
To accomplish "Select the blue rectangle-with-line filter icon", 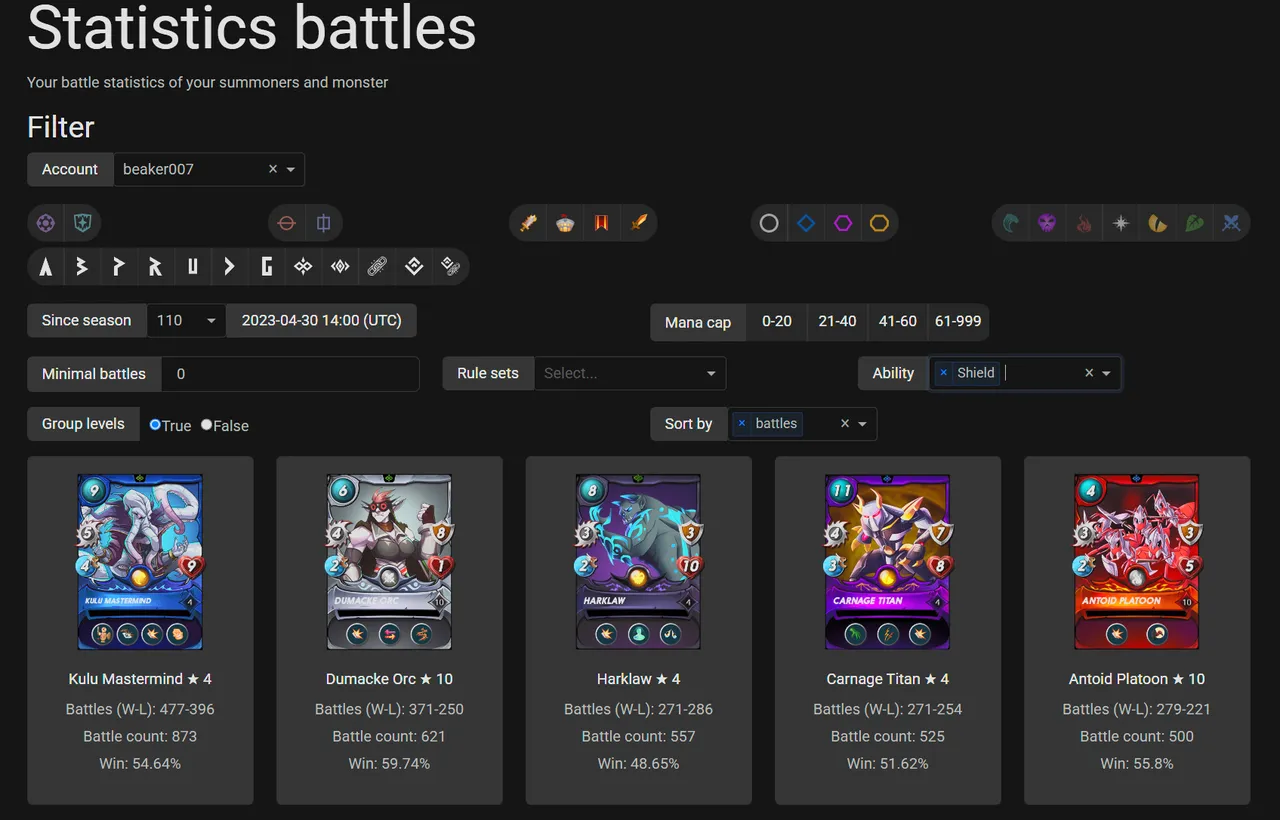I will click(x=324, y=223).
